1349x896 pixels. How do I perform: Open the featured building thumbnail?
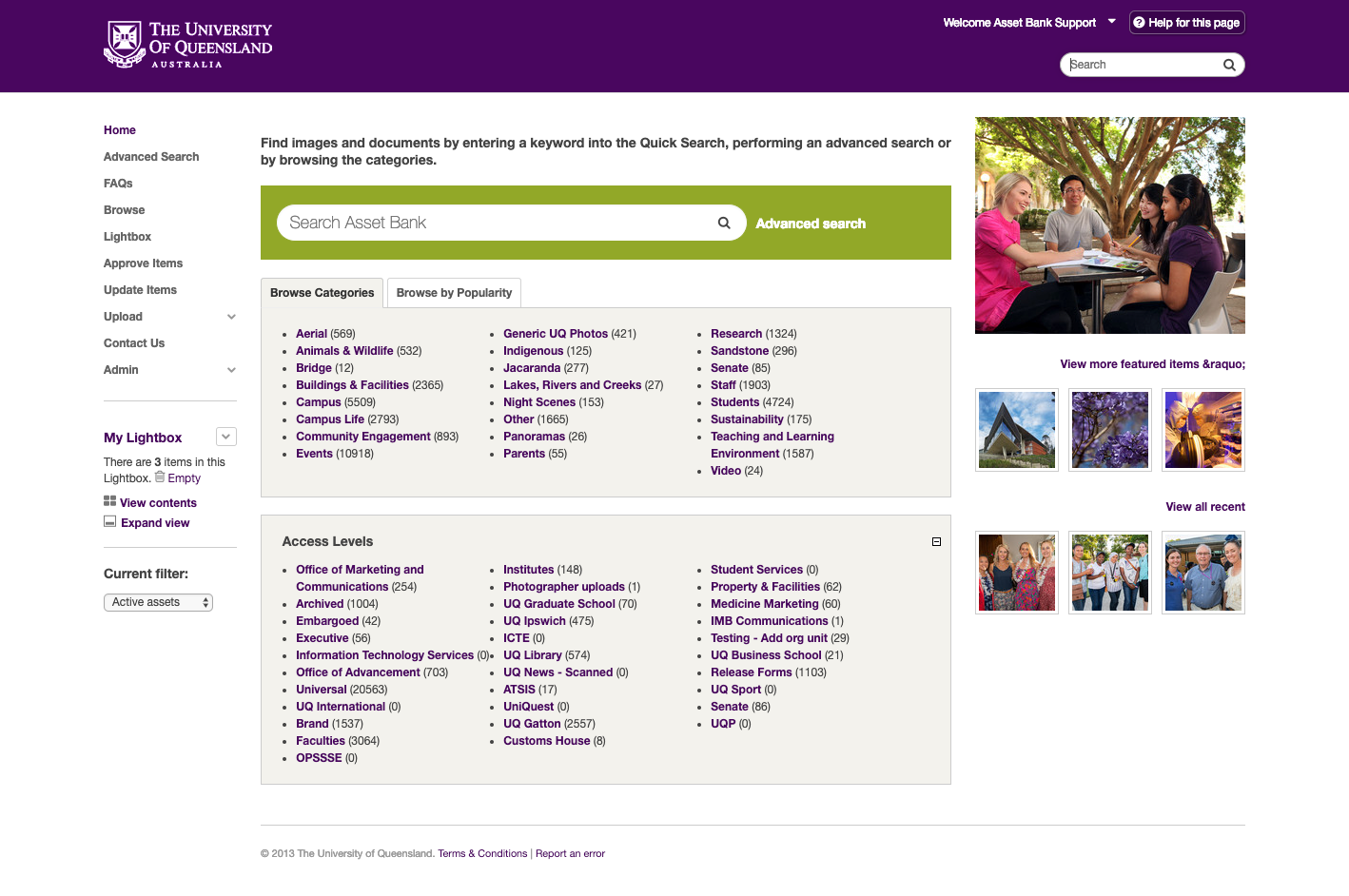pos(1017,430)
